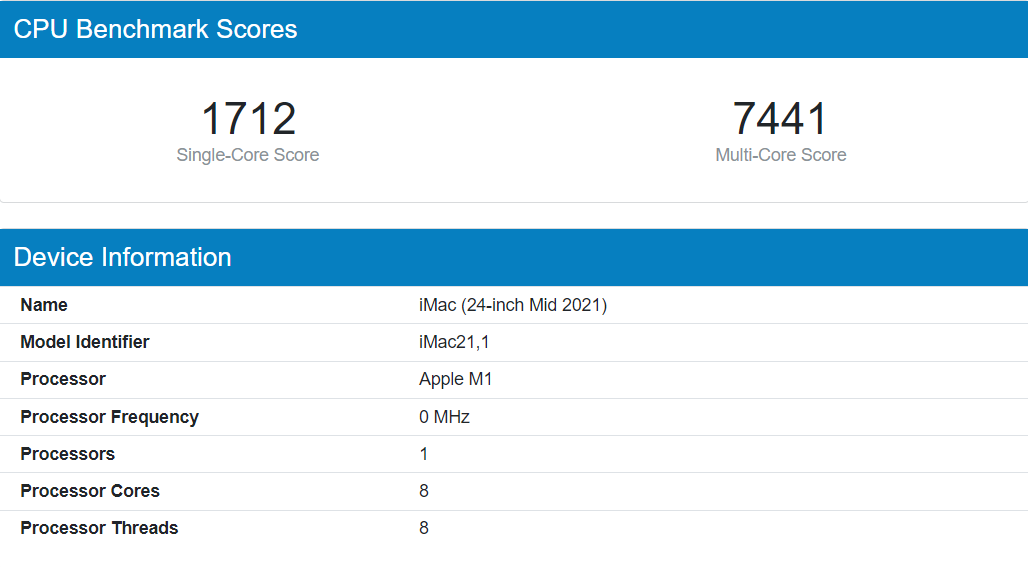Click the Single-Core Score label
This screenshot has height=567, width=1028.
pyautogui.click(x=248, y=155)
